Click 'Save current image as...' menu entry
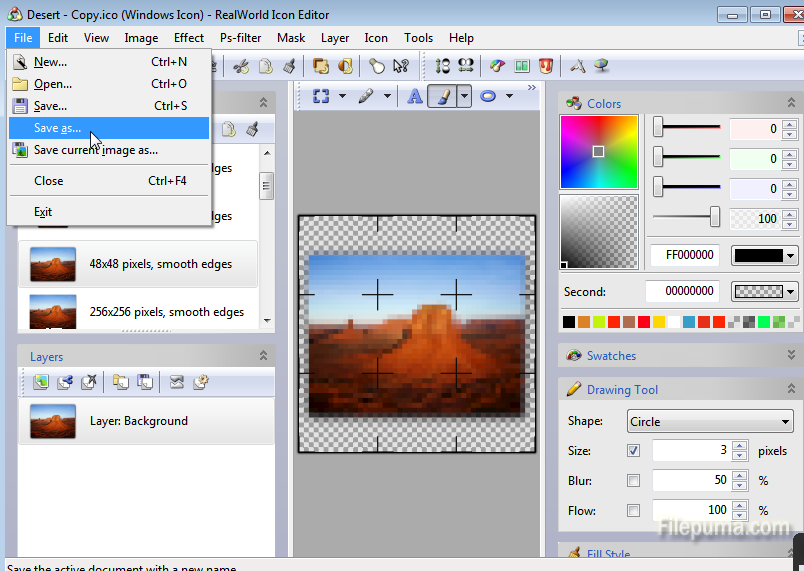Viewport: 804px width, 571px height. (x=96, y=150)
